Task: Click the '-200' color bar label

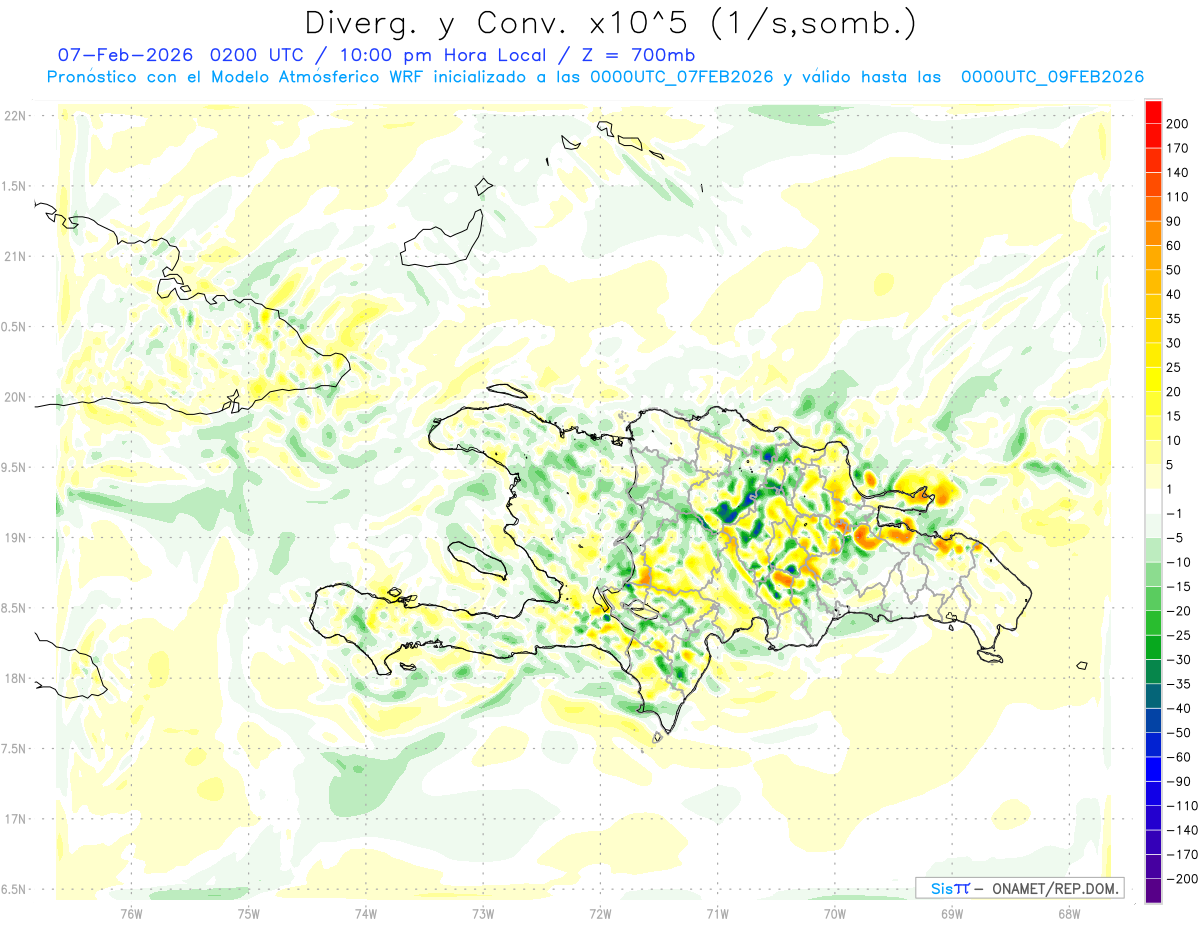Action: point(1182,878)
